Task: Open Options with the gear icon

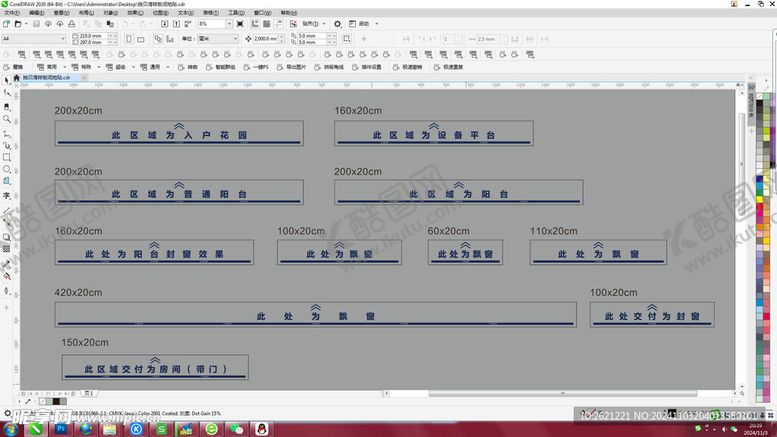Action: click(337, 24)
